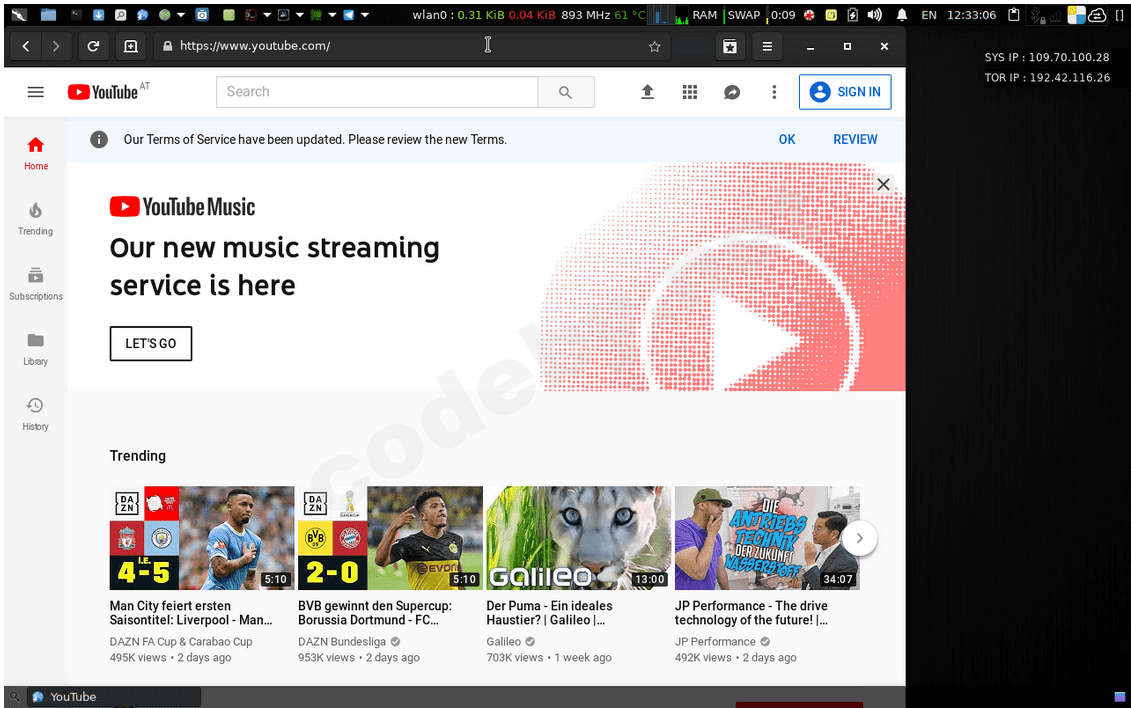1131x708 pixels.
Task: Click REVIEW on Terms notice
Action: [855, 140]
